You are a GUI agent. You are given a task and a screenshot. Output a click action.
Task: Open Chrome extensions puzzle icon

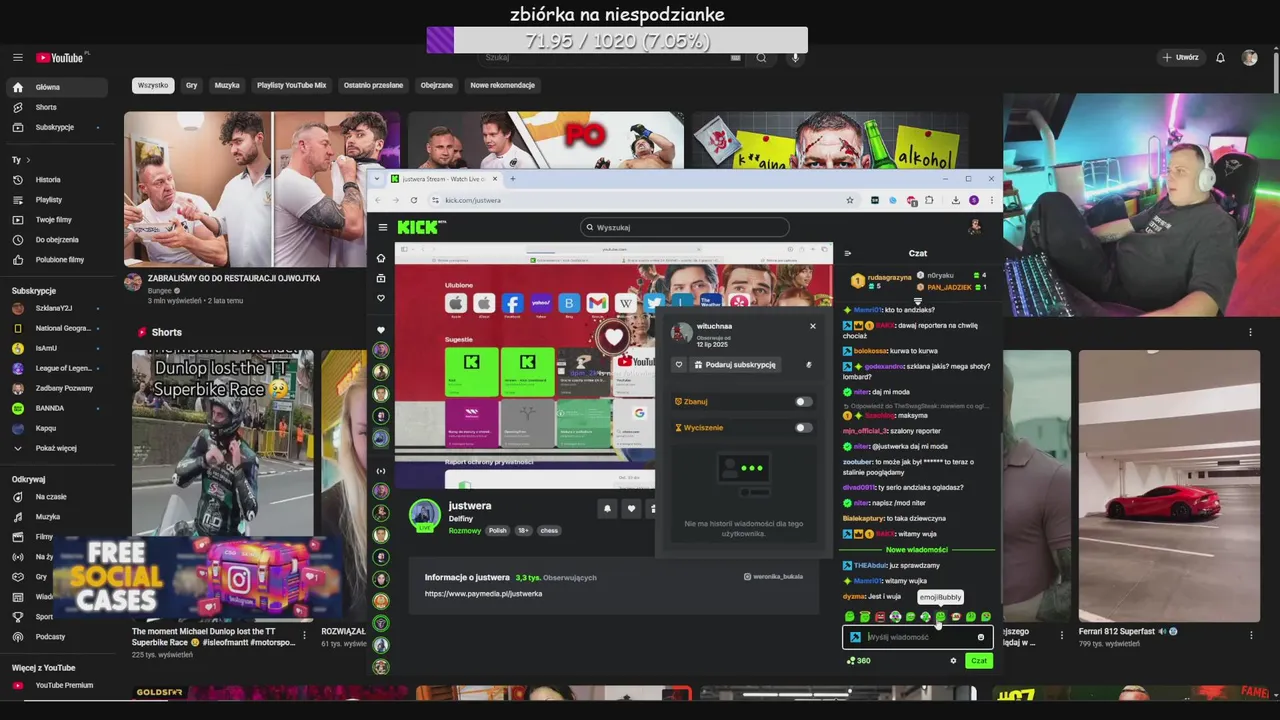929,200
